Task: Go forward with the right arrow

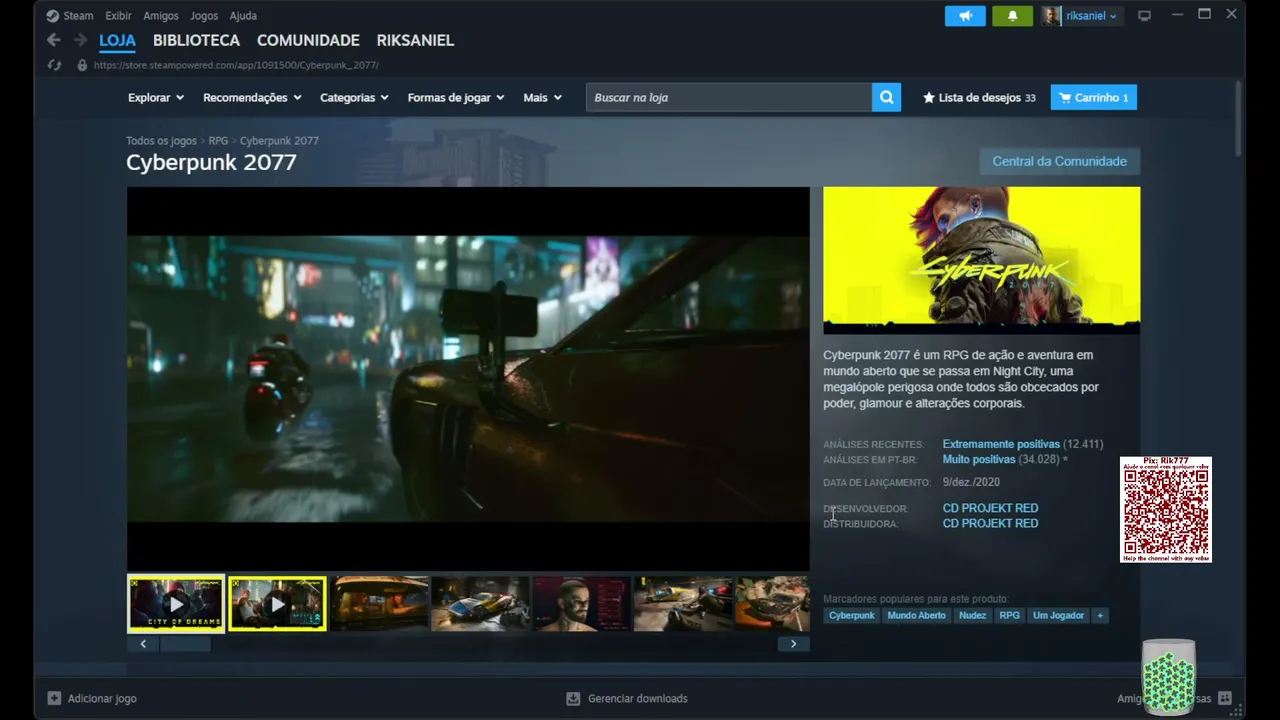Action: 80,40
